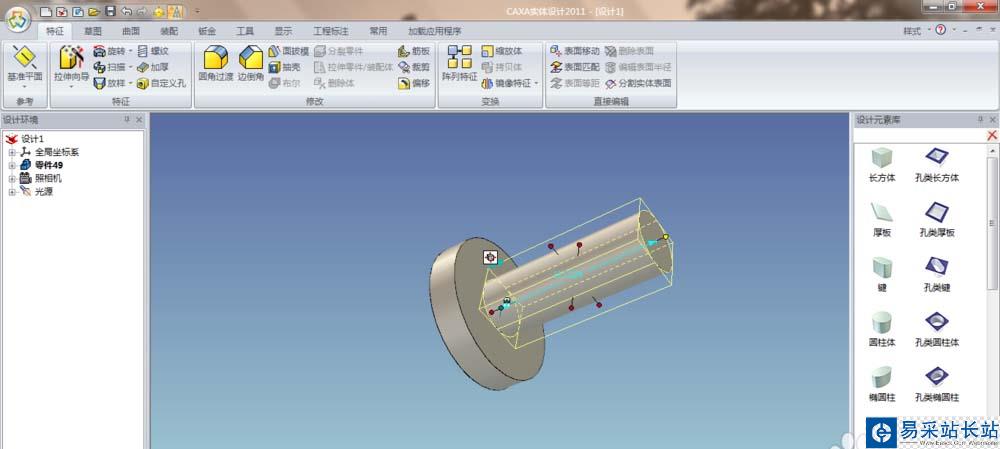Use the 表面匹配 match face tool
Image resolution: width=1000 pixels, height=449 pixels.
pos(575,67)
